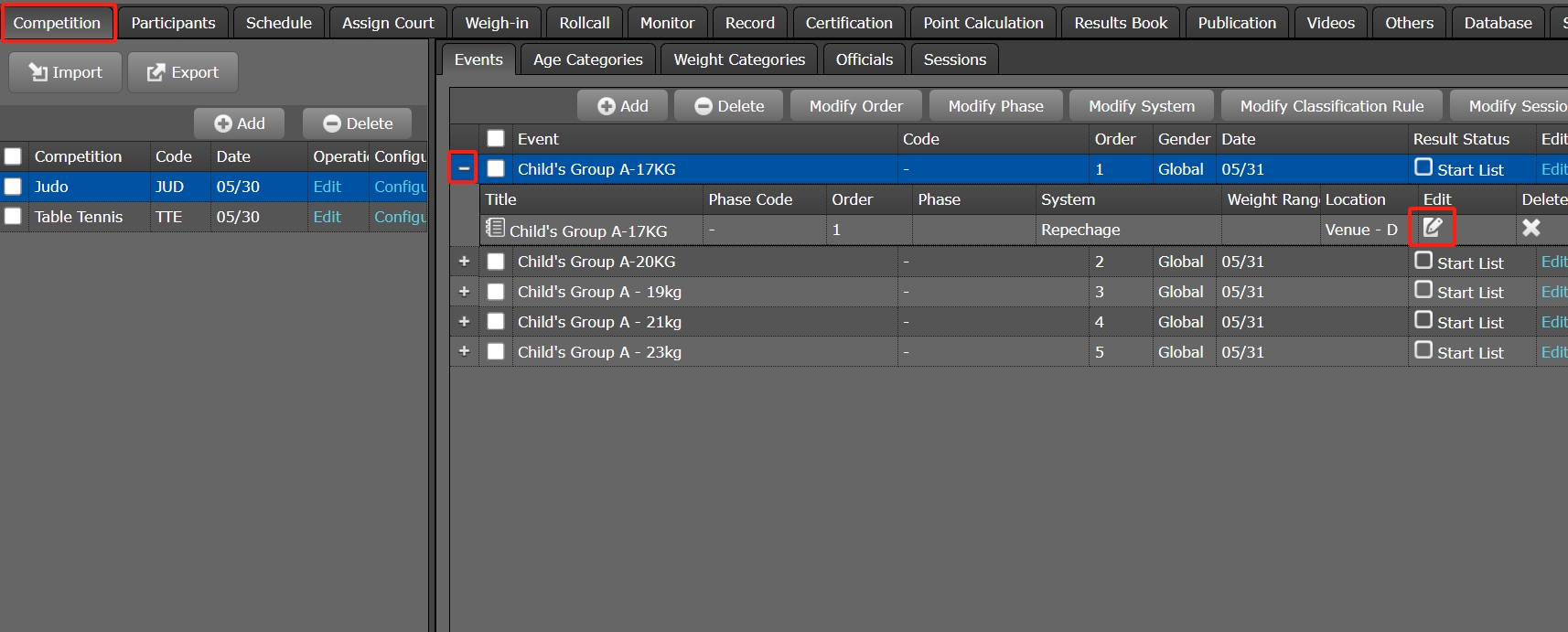Switch to the Weight Categories tab
This screenshot has height=632, width=1568.
pyautogui.click(x=739, y=59)
